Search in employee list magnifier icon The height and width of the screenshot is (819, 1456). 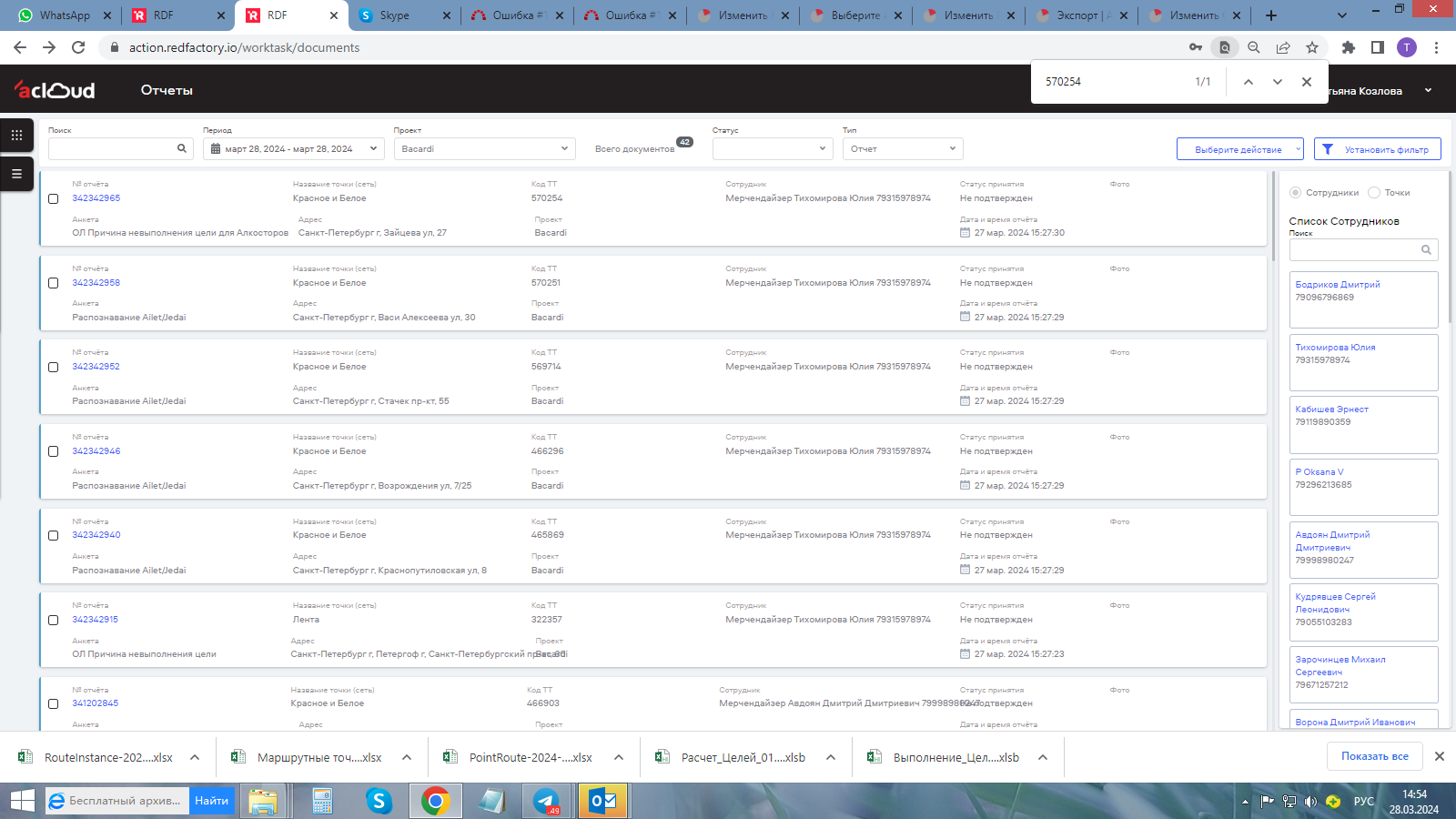pyautogui.click(x=1426, y=249)
